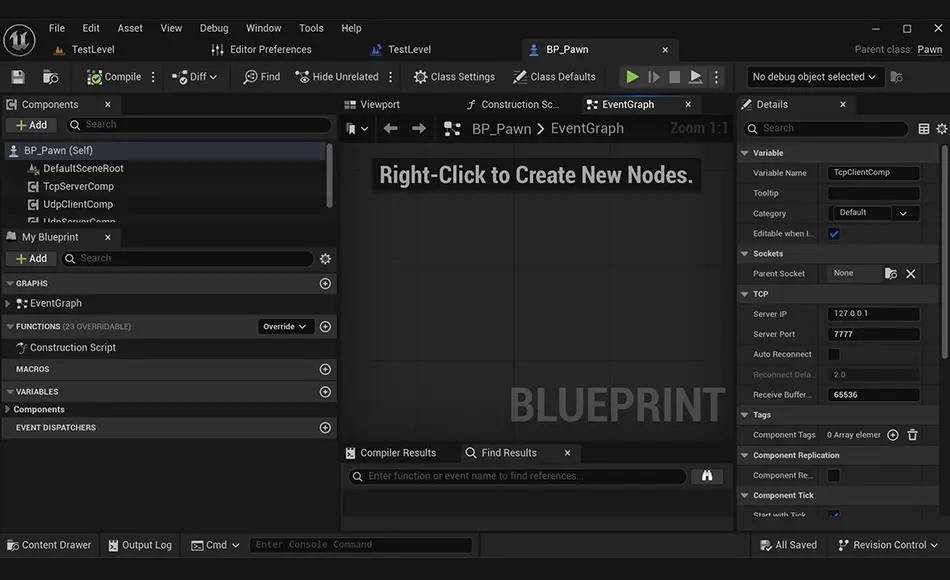The width and height of the screenshot is (950, 580).
Task: Navigate forward in graph history
Action: click(419, 128)
